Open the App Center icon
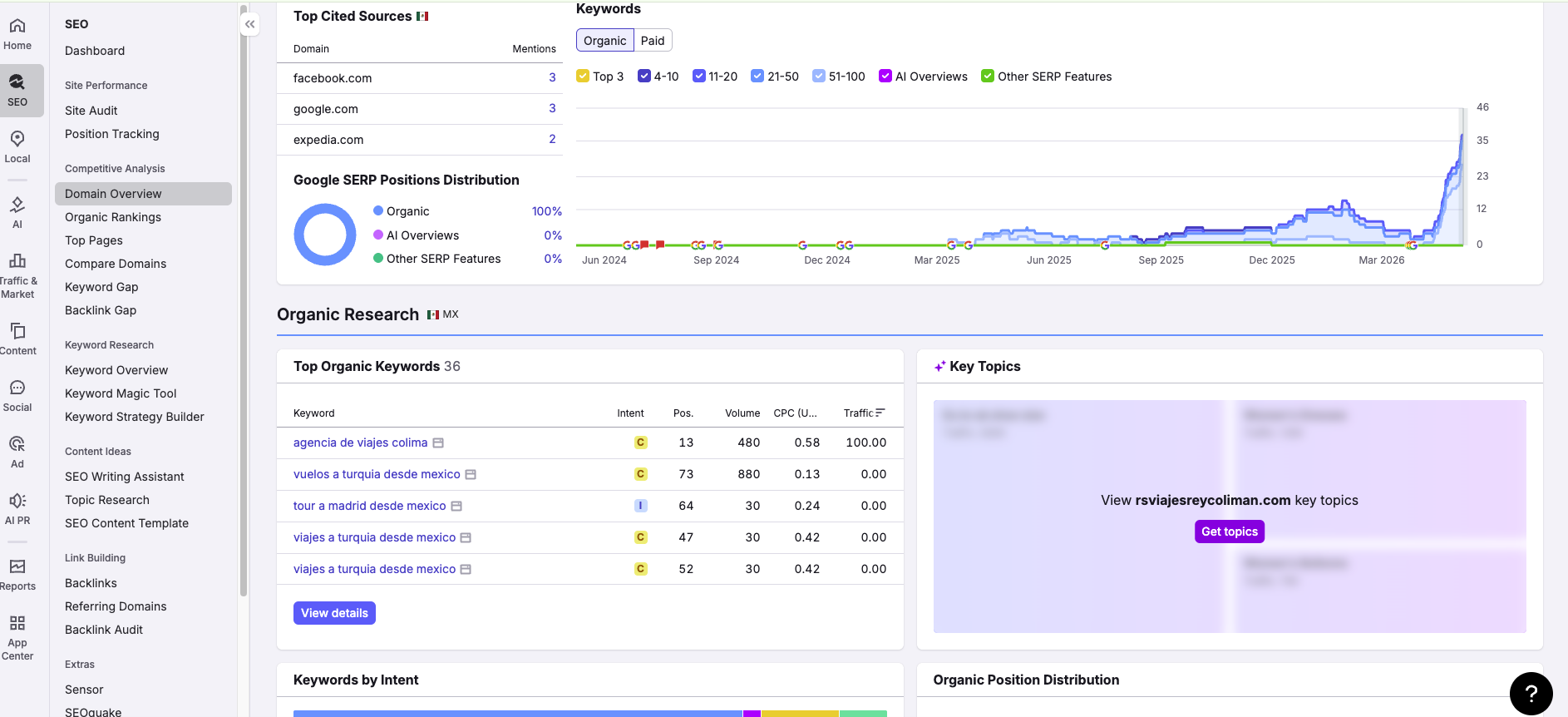This screenshot has height=717, width=1568. tap(17, 623)
